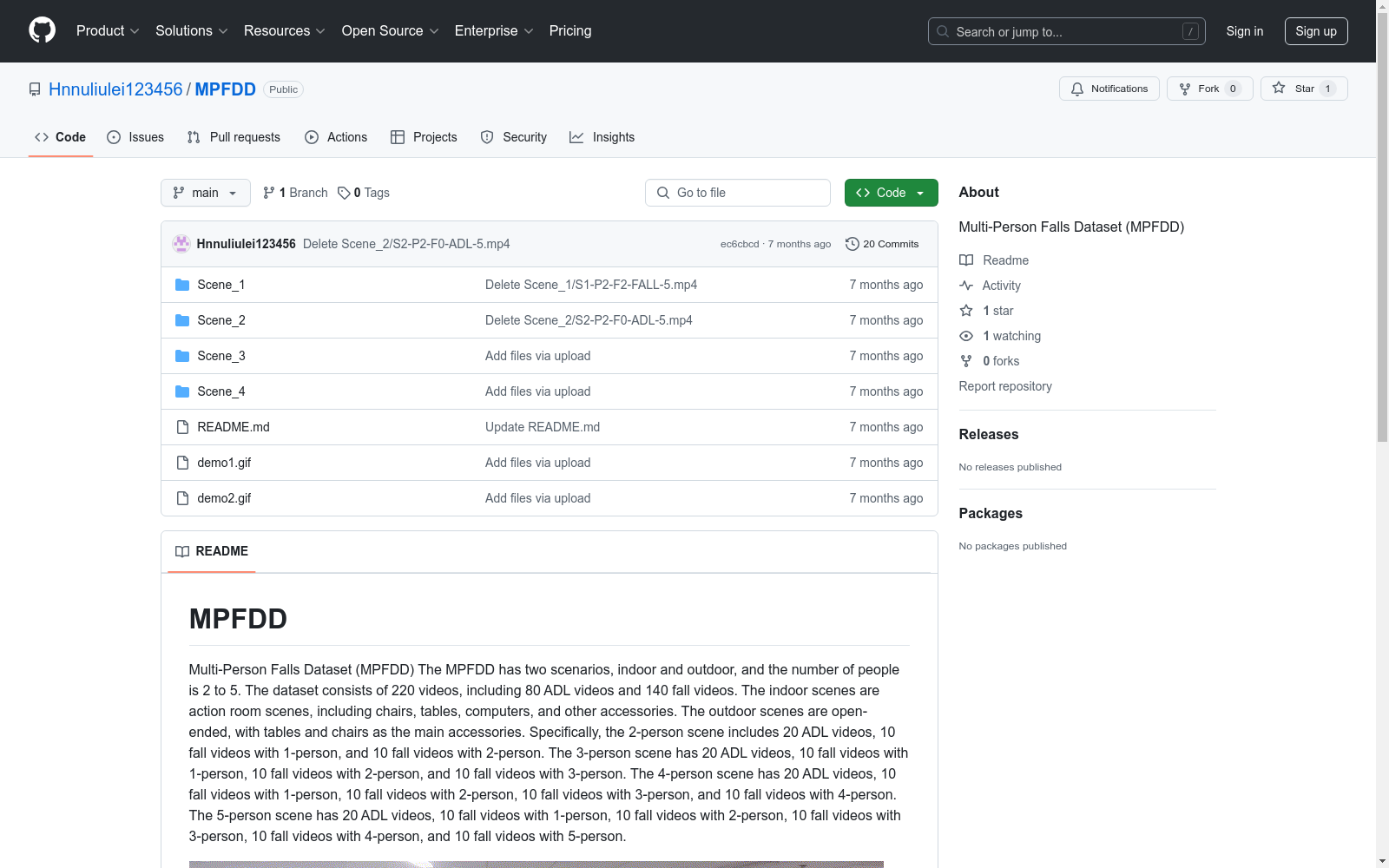The width and height of the screenshot is (1389, 868).
Task: Open the Insights tab
Action: pos(602,137)
